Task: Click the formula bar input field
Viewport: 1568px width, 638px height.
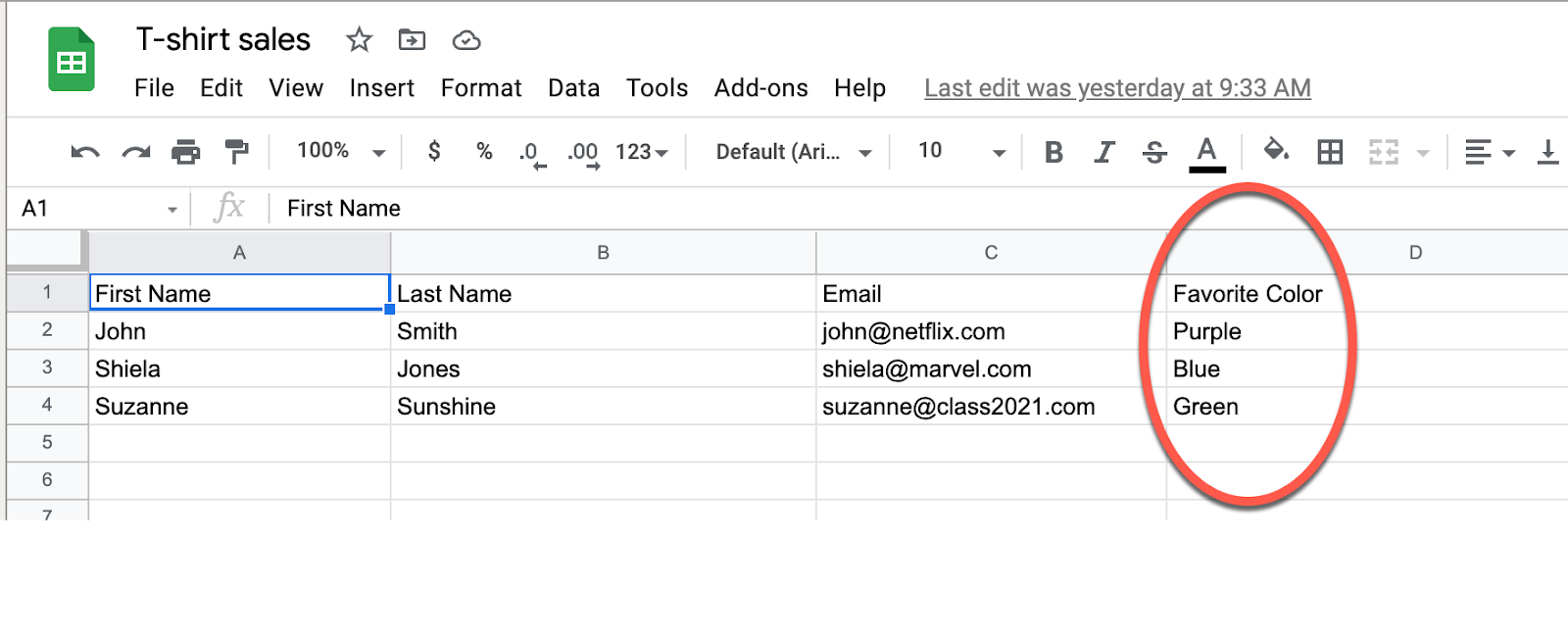Action: coord(686,208)
